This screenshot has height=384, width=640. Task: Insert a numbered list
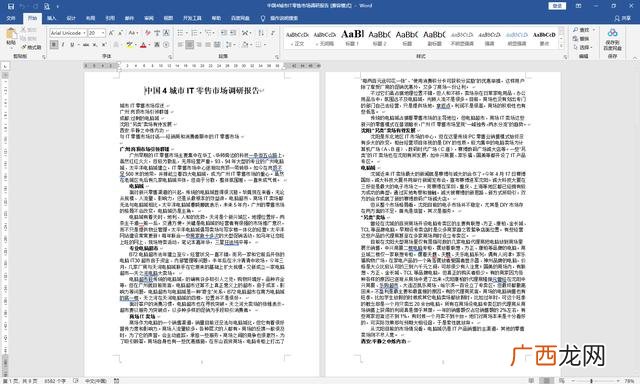pyautogui.click(x=195, y=33)
